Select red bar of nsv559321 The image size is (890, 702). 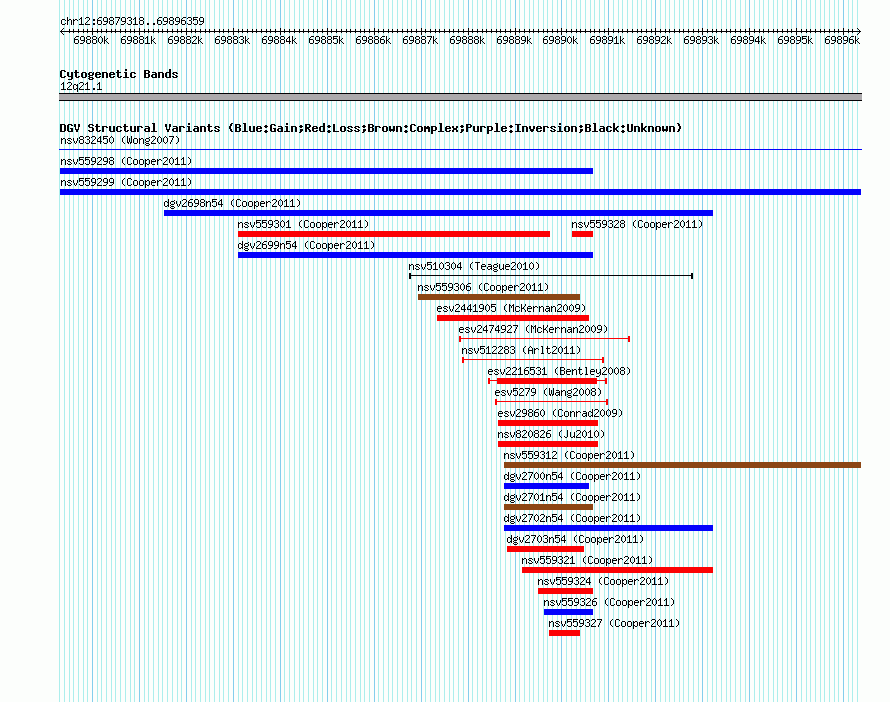(618, 570)
